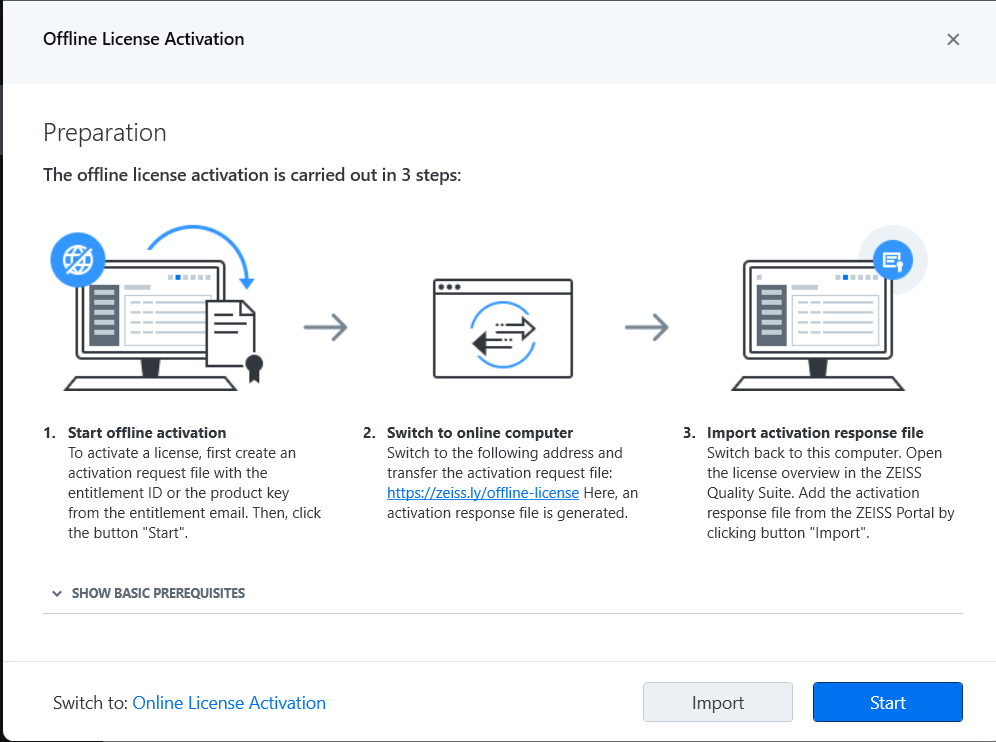Click the Start offline activation step heading
The width and height of the screenshot is (996, 742).
(x=144, y=432)
